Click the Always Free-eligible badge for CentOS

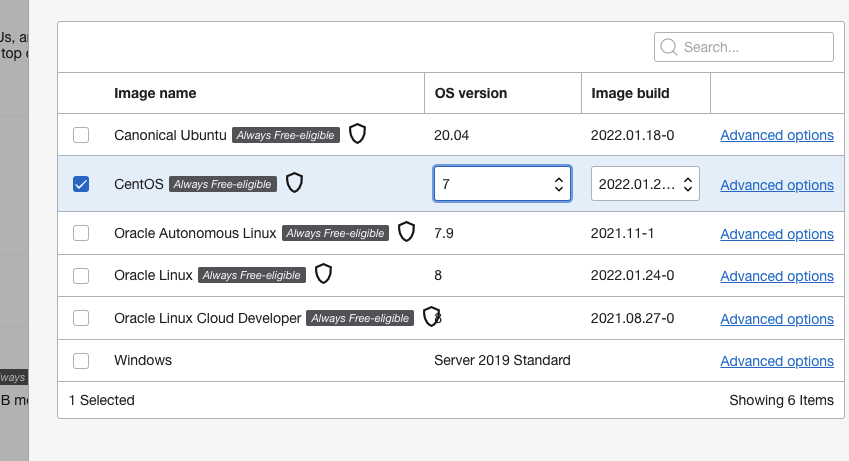[x=223, y=184]
